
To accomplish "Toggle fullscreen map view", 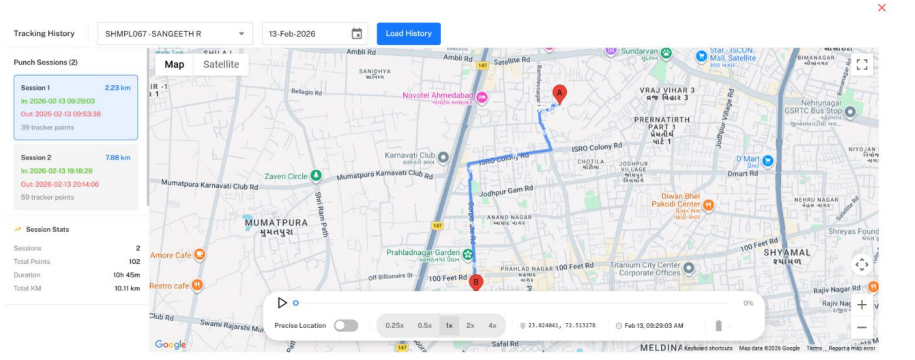I will point(862,65).
